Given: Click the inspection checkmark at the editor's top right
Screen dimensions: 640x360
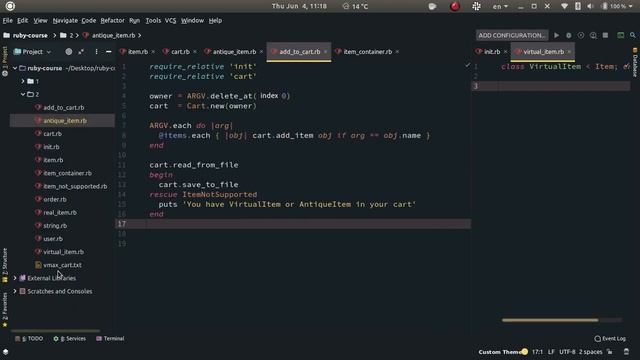Looking at the screenshot, I should pos(468,65).
